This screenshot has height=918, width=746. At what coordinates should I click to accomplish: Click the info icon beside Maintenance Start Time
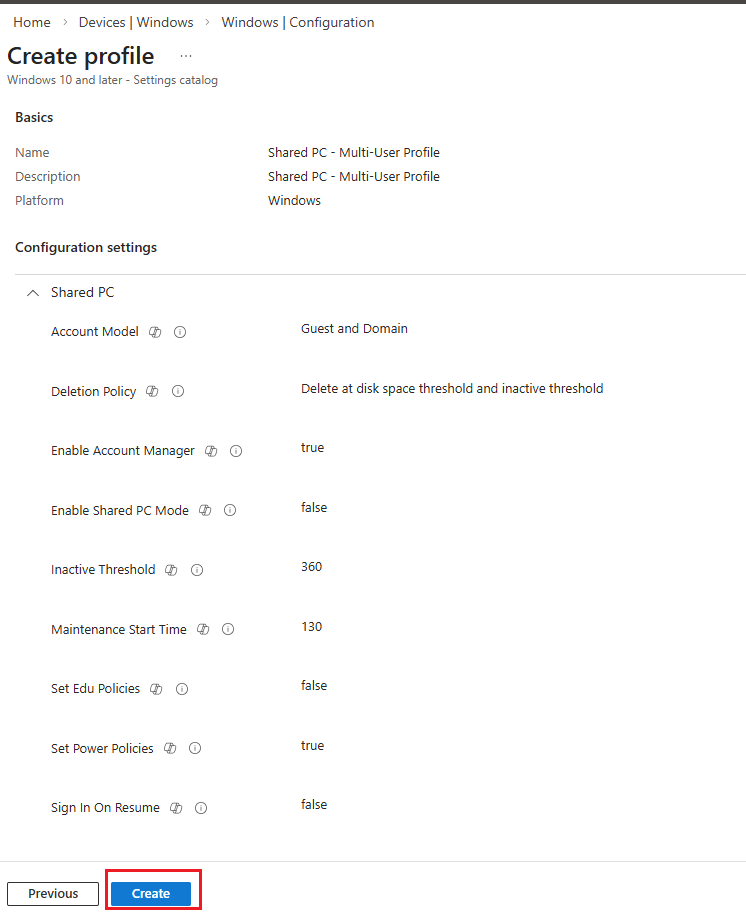pos(228,630)
